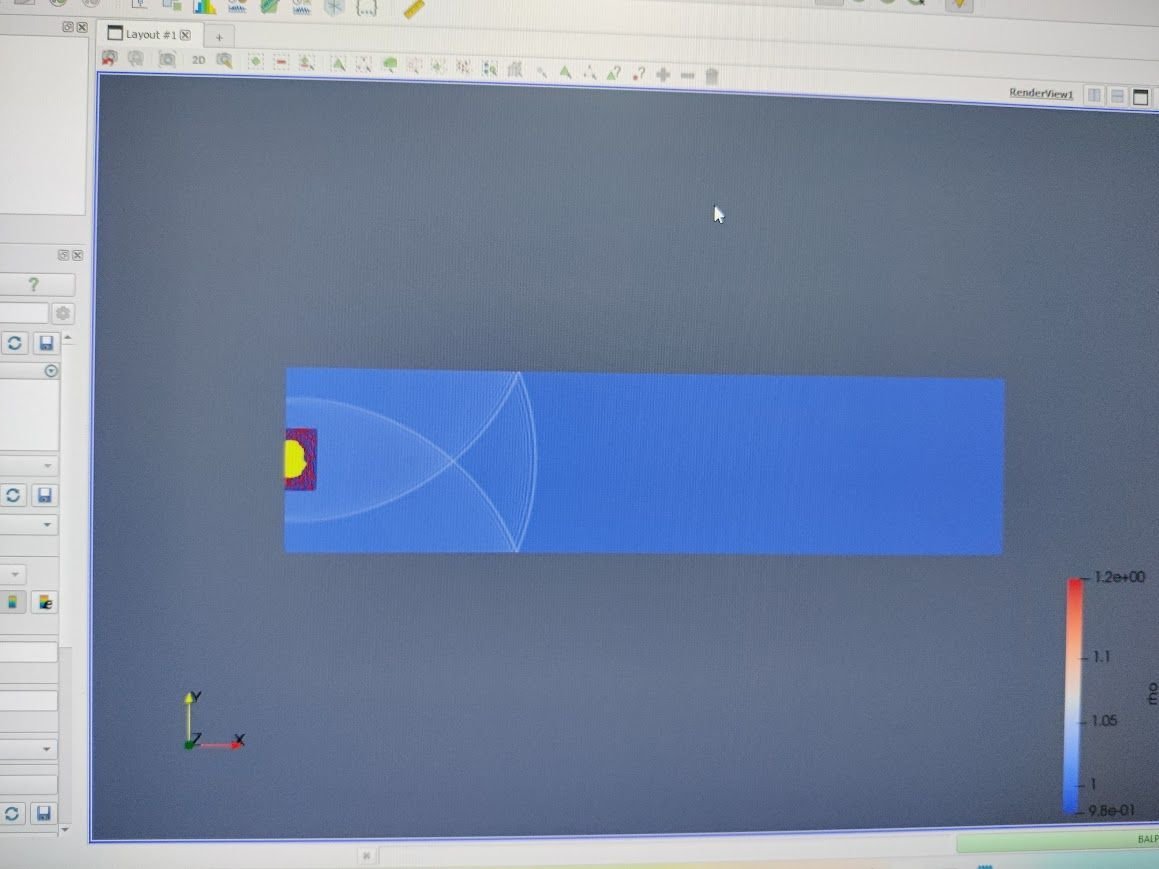Activate Select Cells With Polygon tool
The width and height of the screenshot is (1159, 869).
click(x=439, y=67)
